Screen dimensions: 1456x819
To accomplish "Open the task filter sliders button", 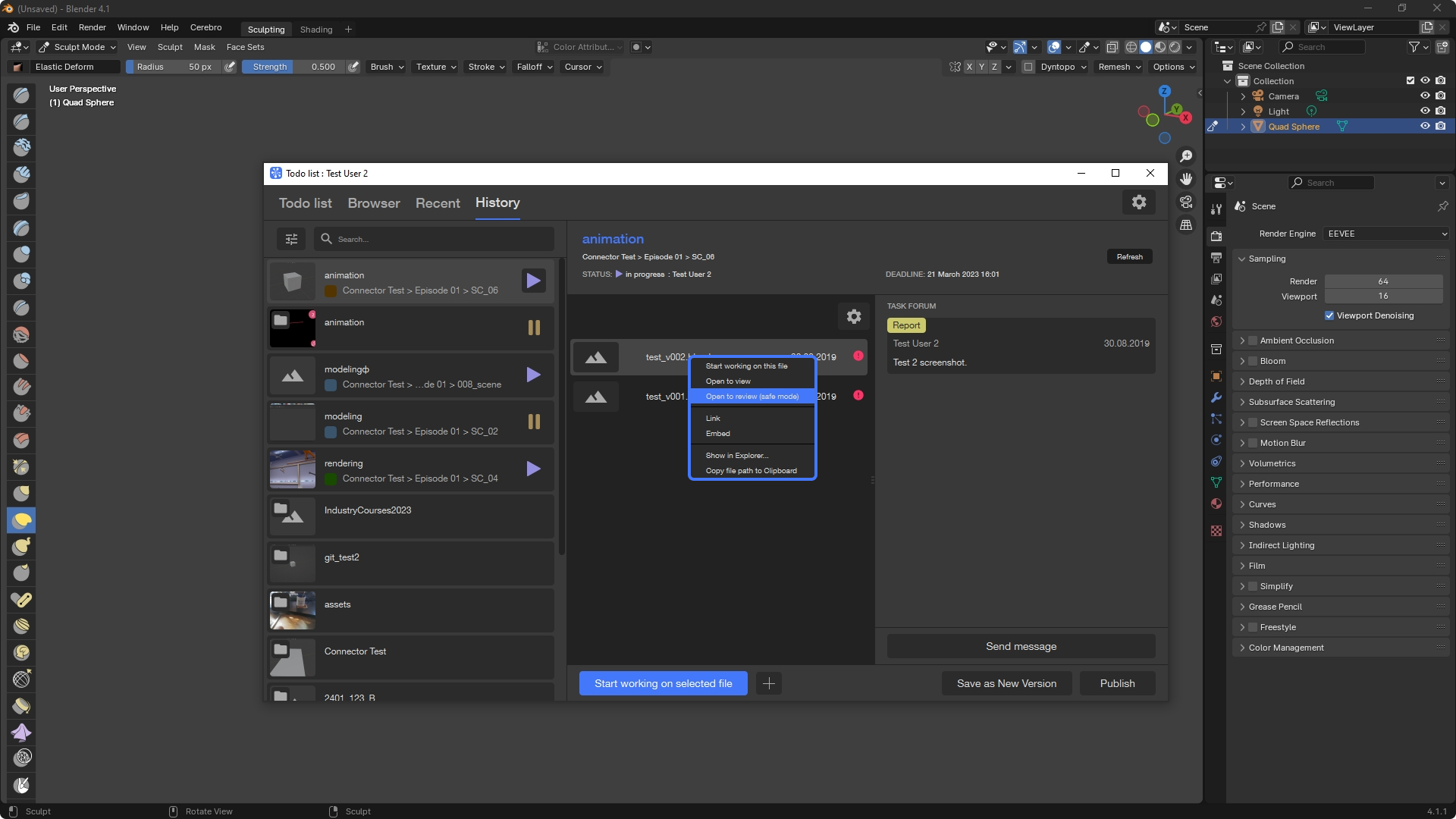I will 291,239.
